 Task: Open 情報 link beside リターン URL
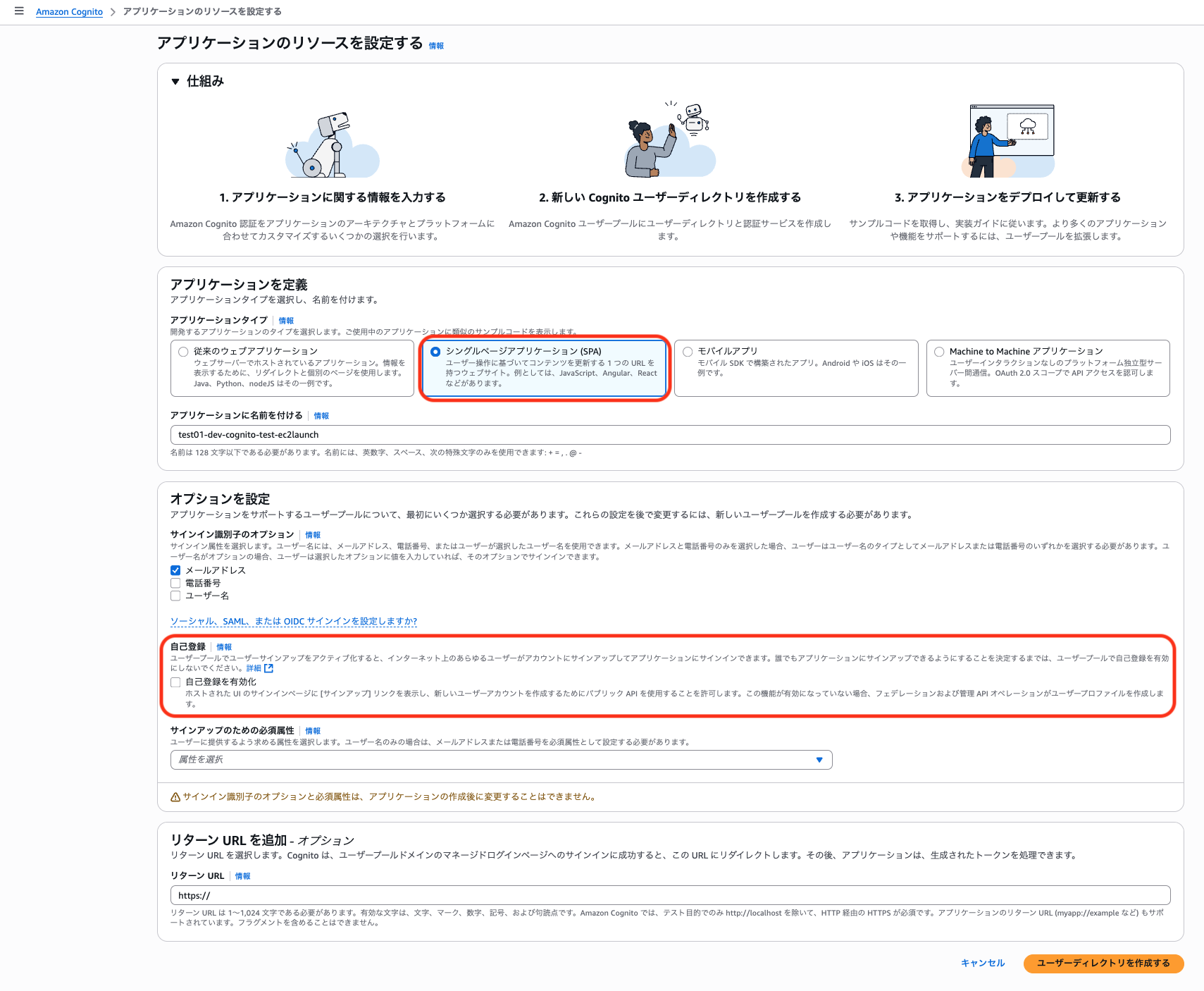point(243,876)
